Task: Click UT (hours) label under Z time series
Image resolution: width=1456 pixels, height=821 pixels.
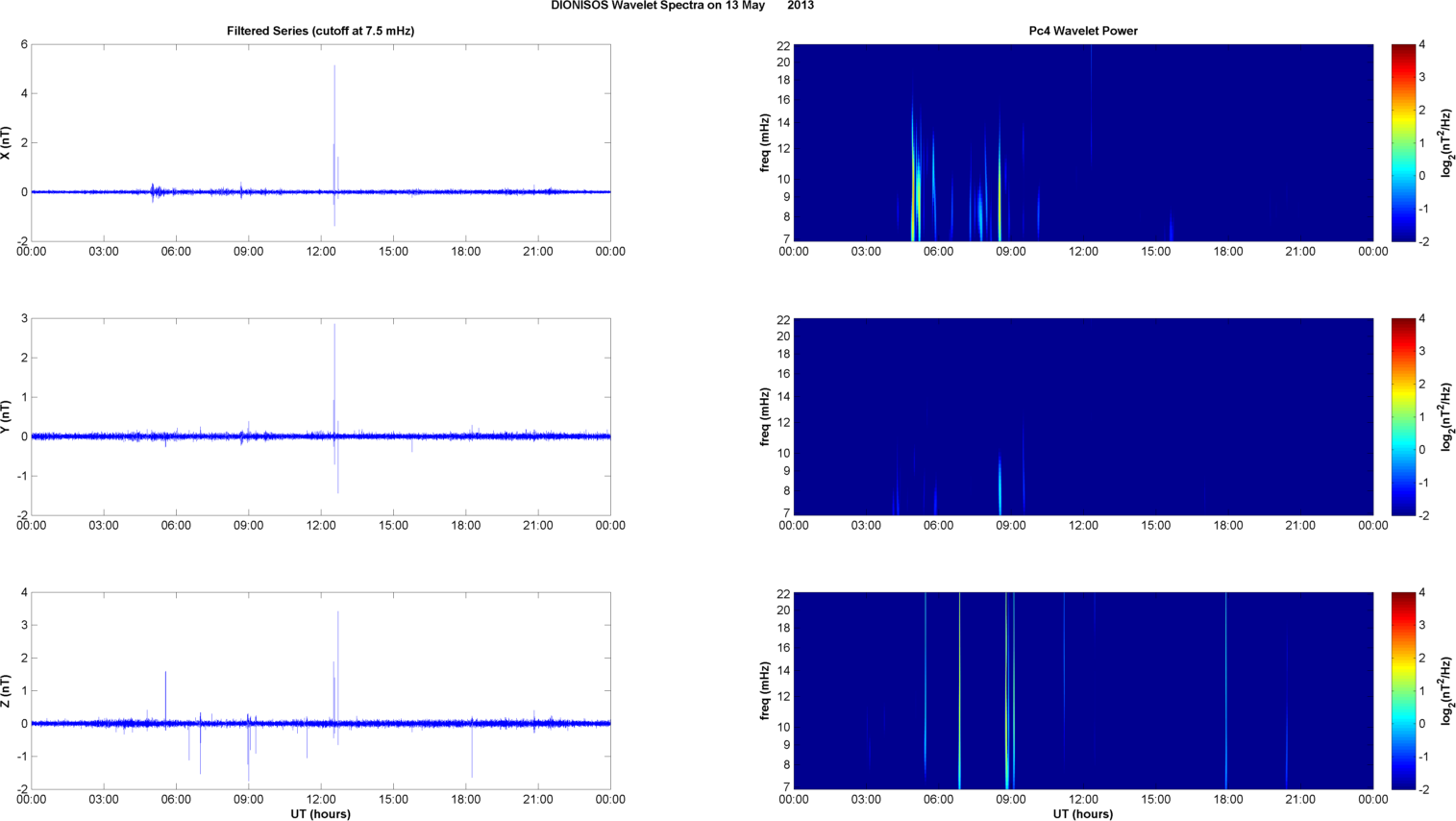Action: pos(320,814)
